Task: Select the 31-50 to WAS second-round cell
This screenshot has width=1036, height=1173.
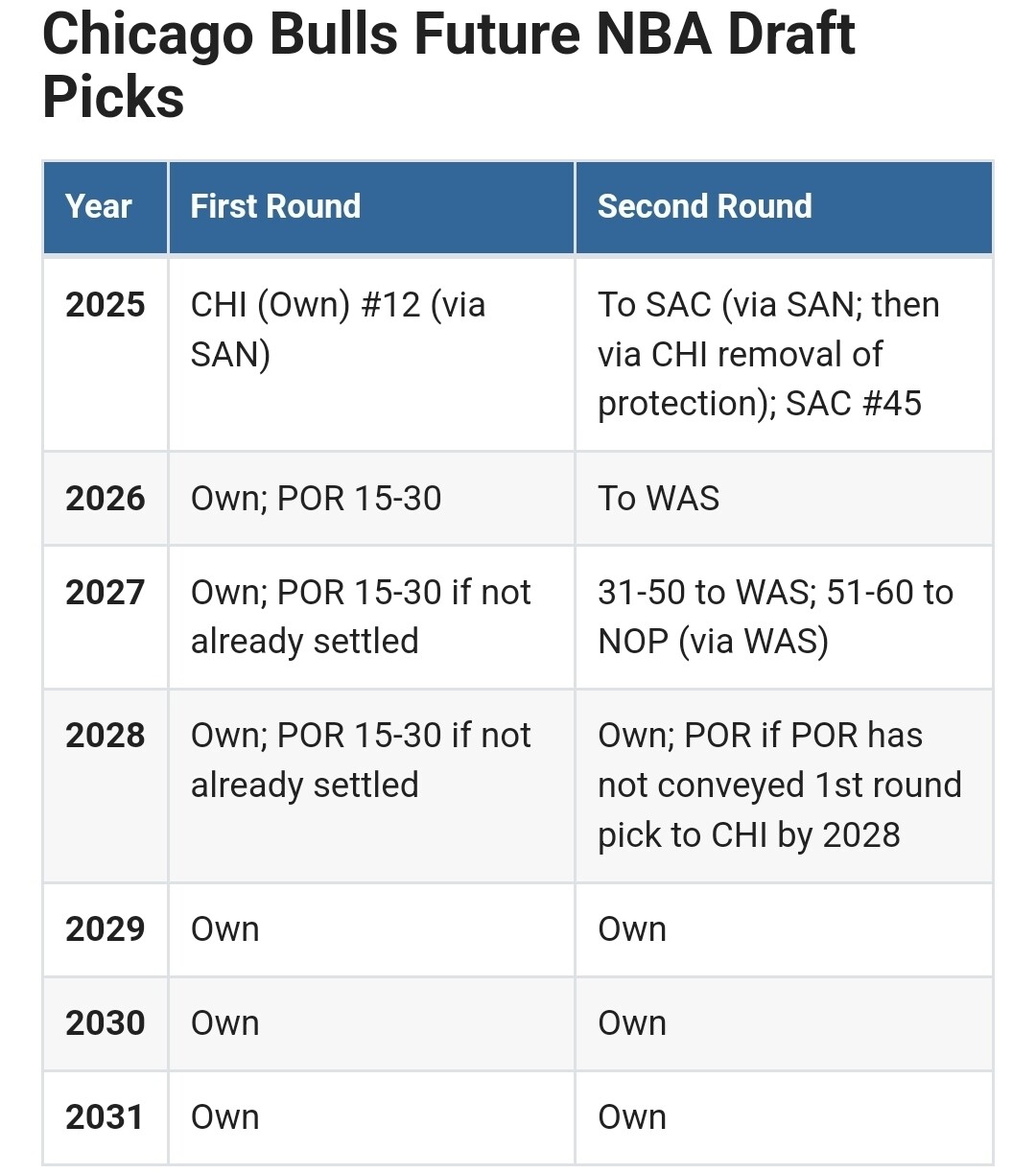Action: pyautogui.click(x=775, y=617)
